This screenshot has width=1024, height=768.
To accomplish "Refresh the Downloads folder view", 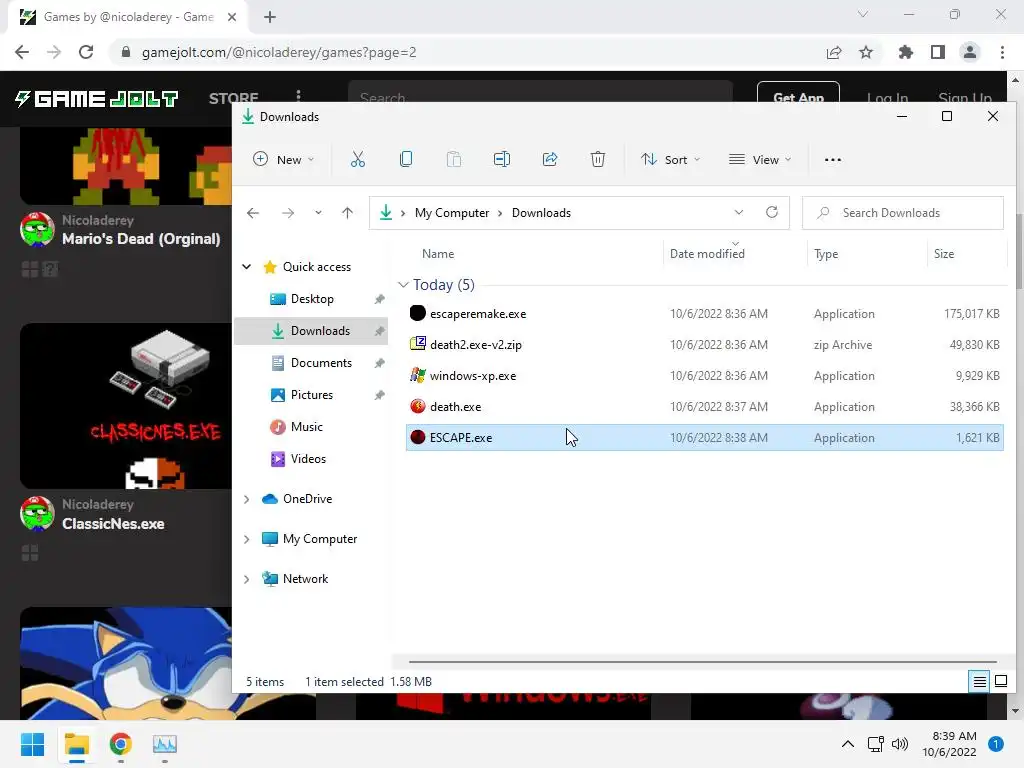I will click(772, 212).
